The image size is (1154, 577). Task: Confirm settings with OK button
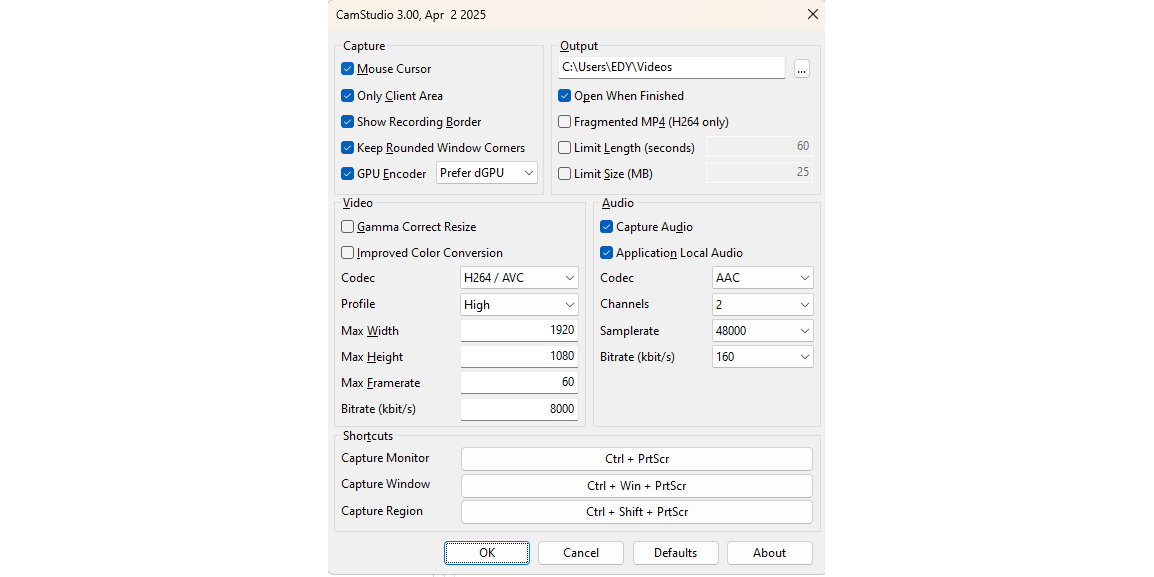486,553
